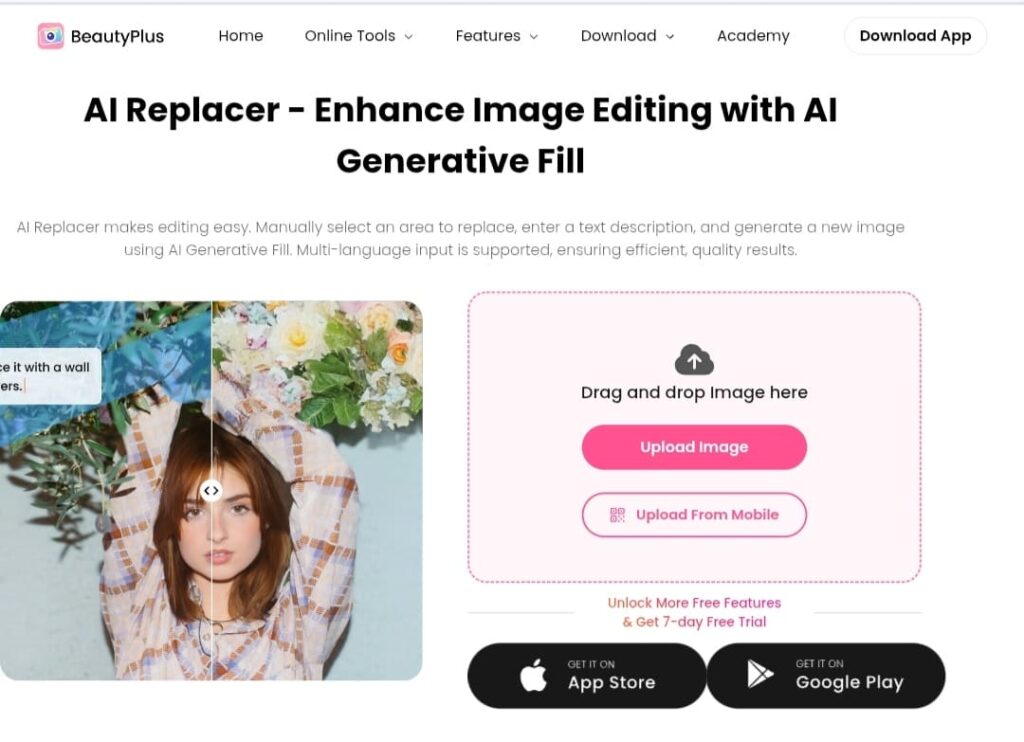This screenshot has height=742, width=1024.
Task: Click the drag and drop image area
Action: pyautogui.click(x=694, y=437)
